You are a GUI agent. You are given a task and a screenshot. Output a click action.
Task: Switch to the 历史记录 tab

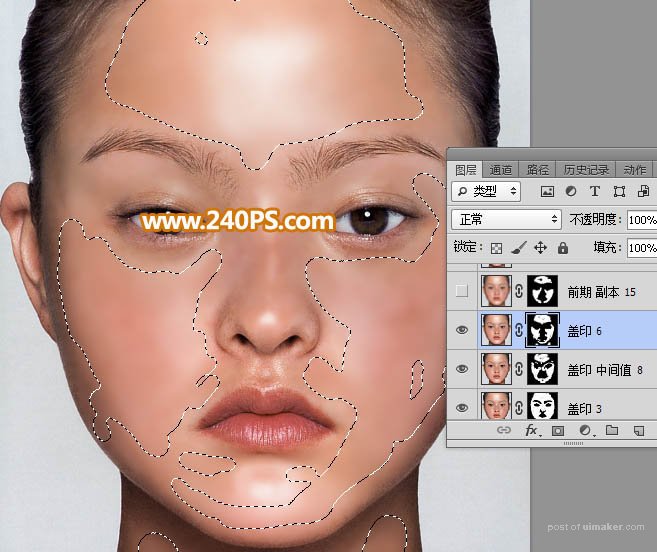point(586,170)
